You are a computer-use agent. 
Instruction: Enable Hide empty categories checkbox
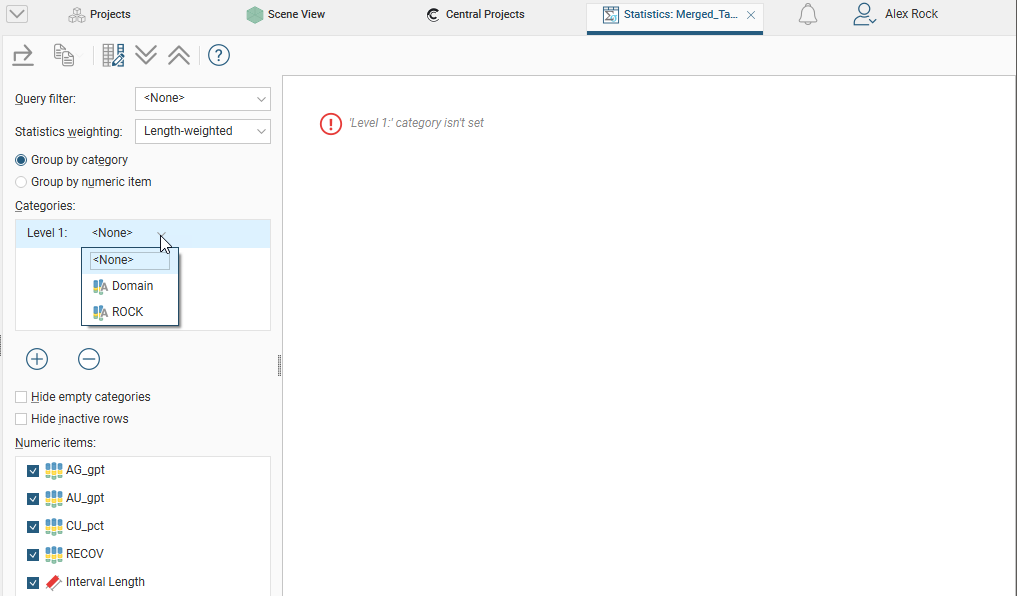(x=21, y=397)
